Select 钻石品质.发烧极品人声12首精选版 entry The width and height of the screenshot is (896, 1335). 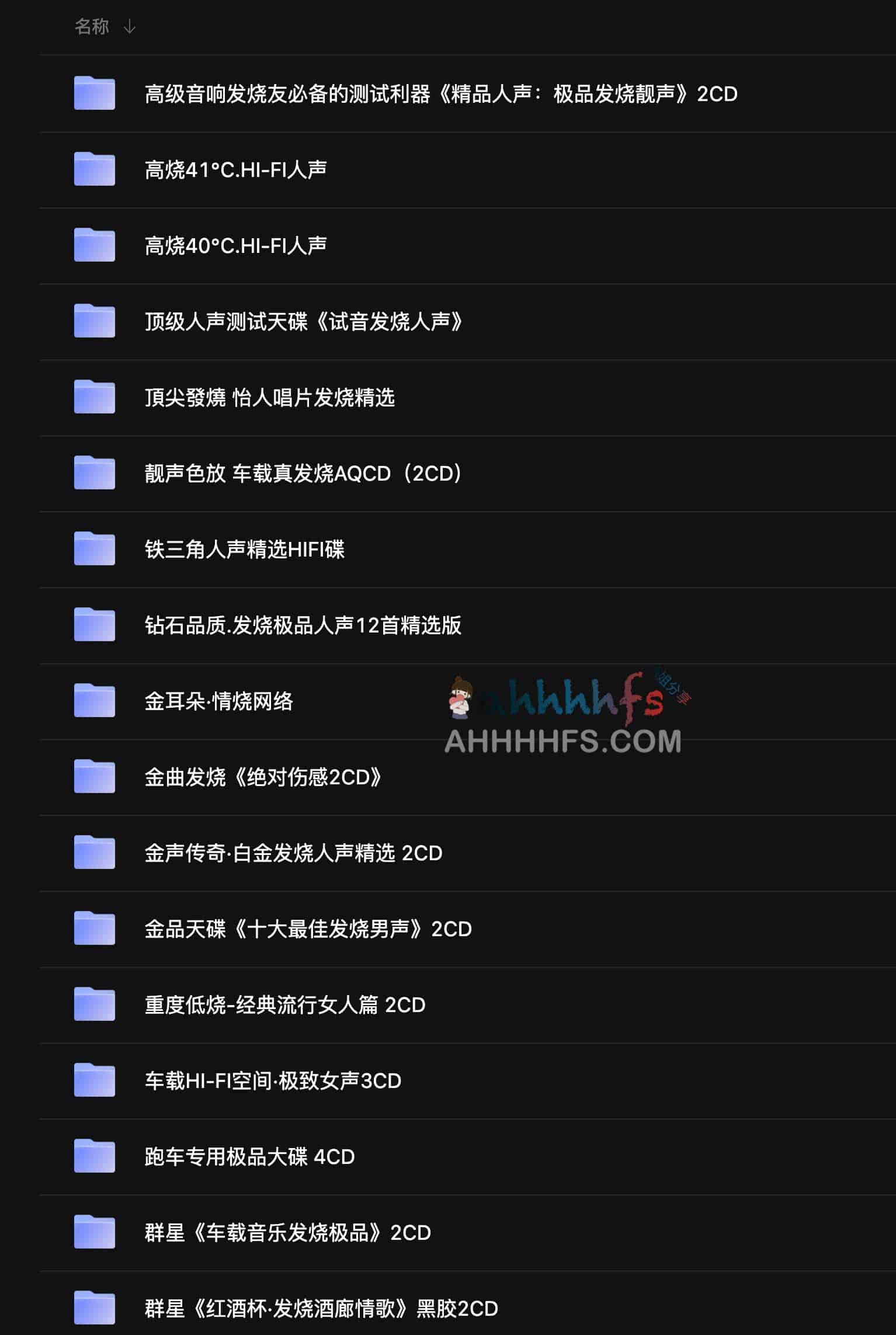tap(467, 625)
